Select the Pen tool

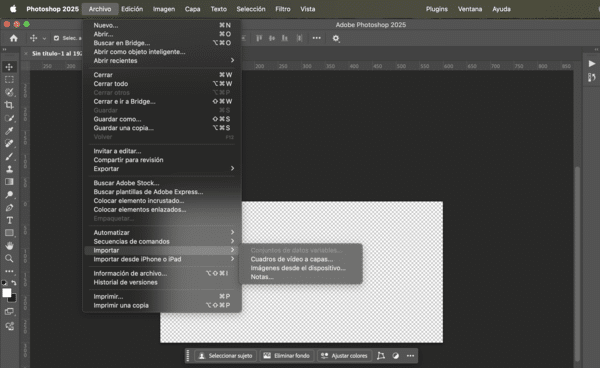click(9, 208)
